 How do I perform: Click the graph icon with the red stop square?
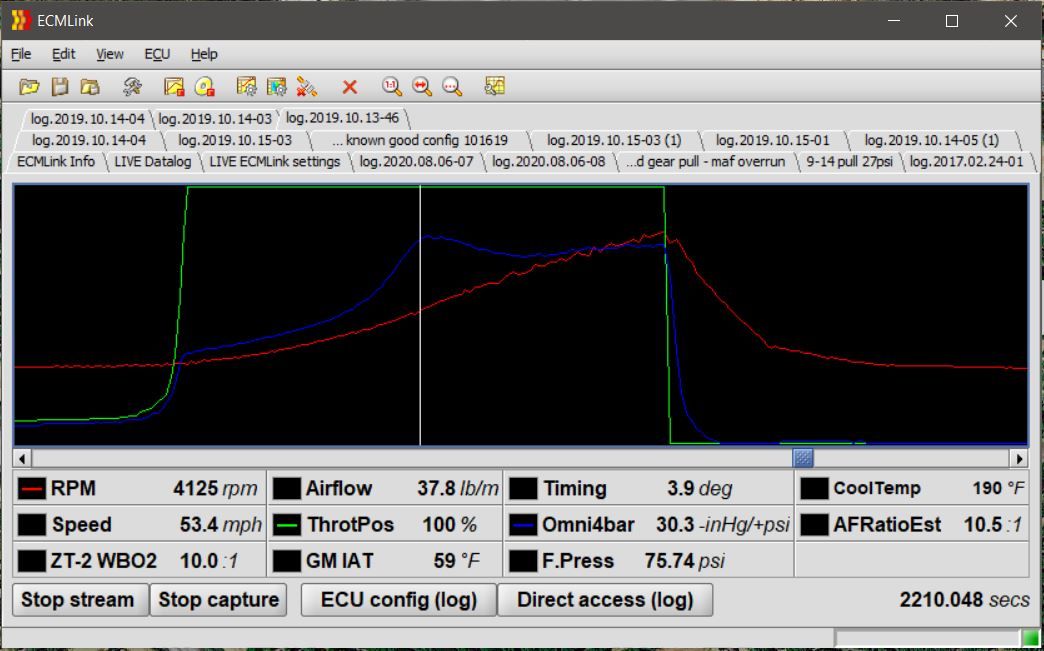point(174,87)
